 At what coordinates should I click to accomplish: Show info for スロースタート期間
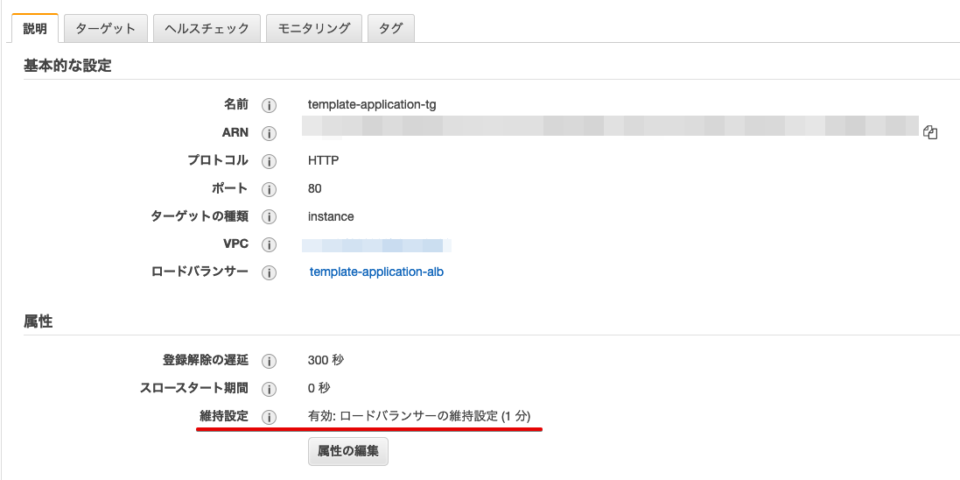pos(269,389)
